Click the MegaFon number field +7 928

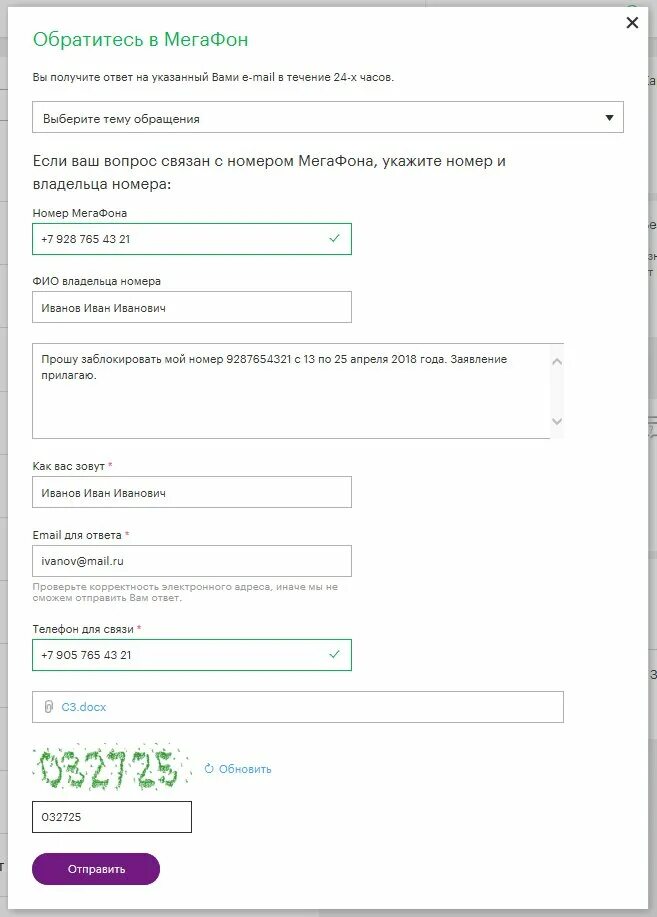pyautogui.click(x=192, y=239)
